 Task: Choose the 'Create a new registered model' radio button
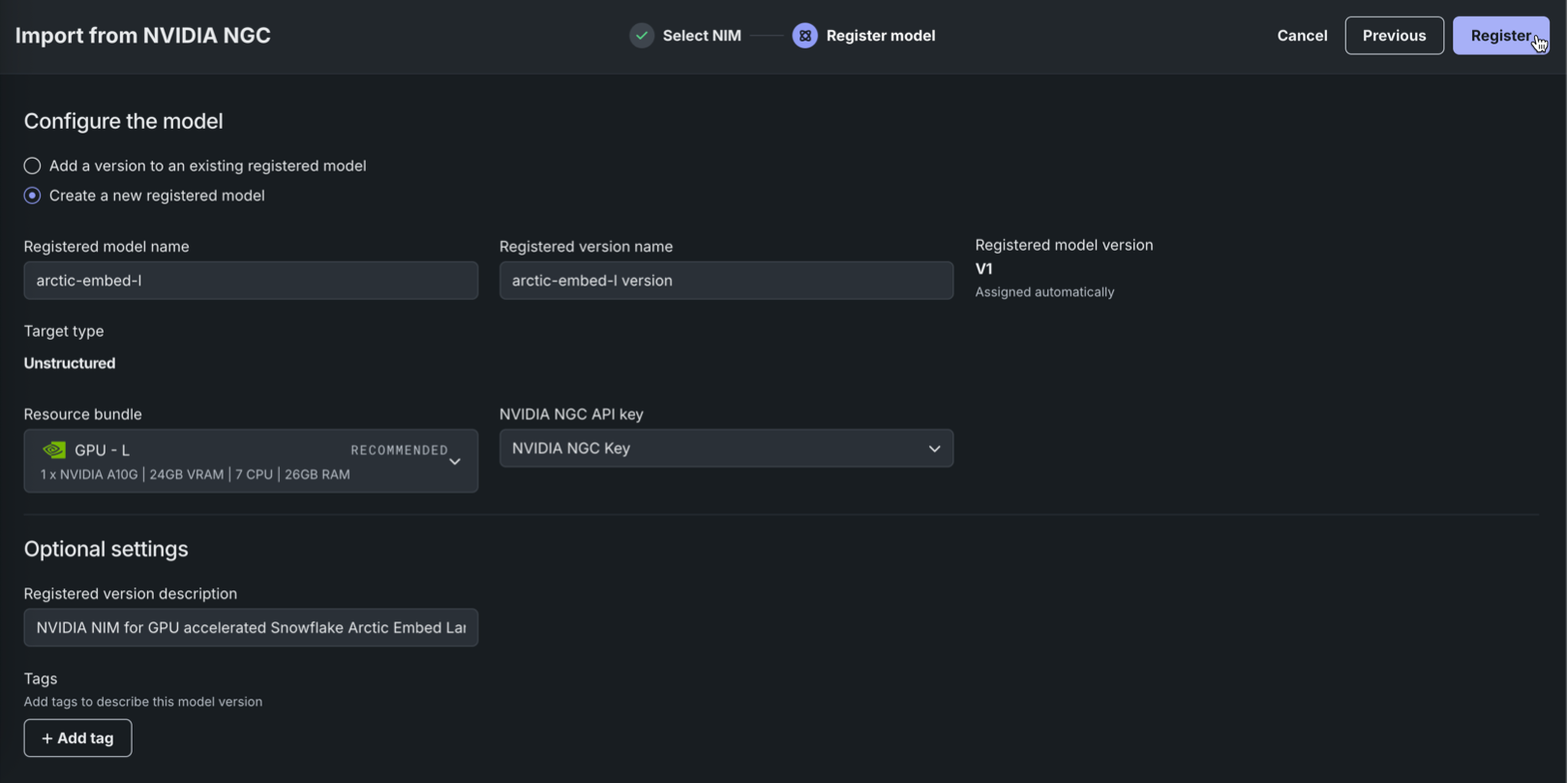point(33,196)
